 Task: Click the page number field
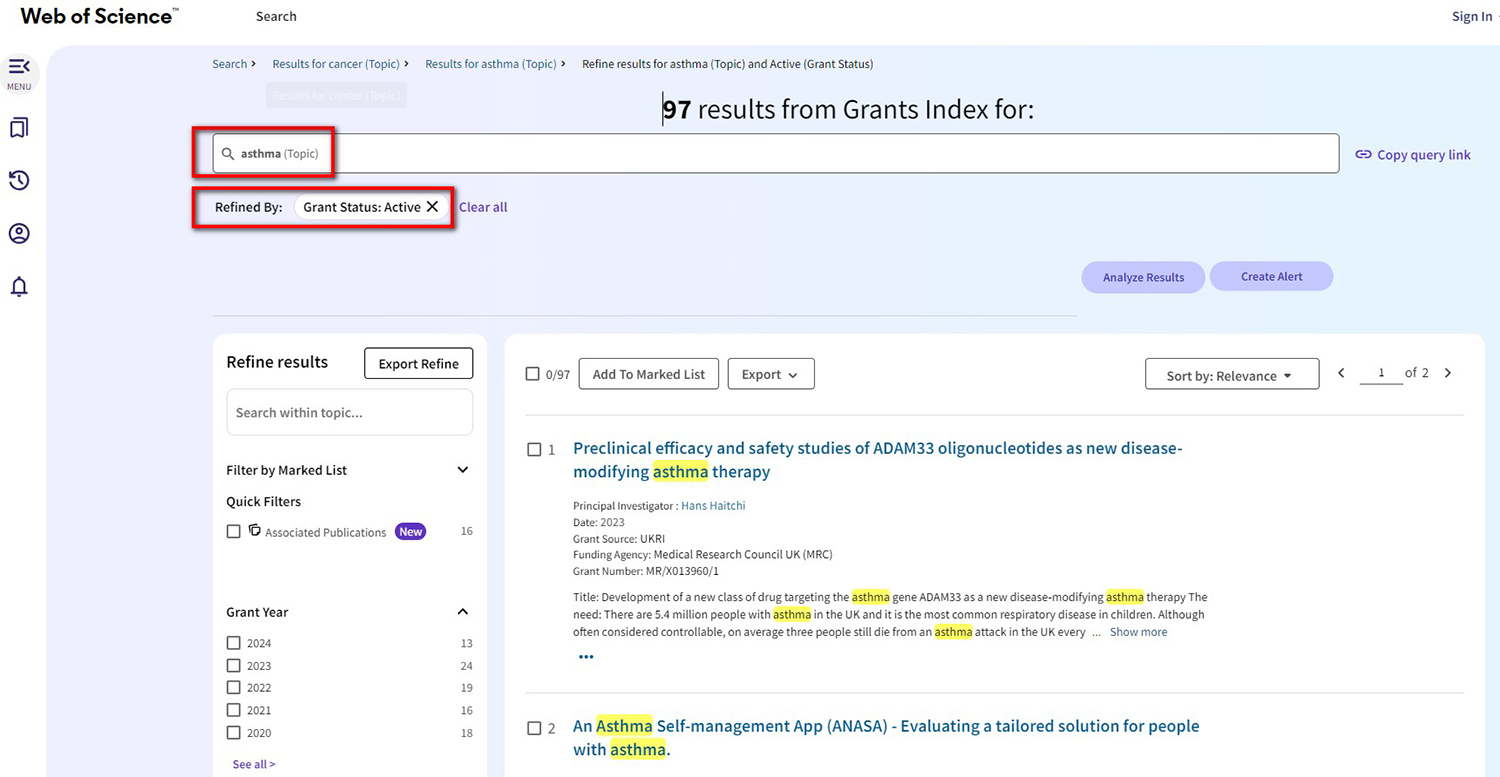[1381, 373]
